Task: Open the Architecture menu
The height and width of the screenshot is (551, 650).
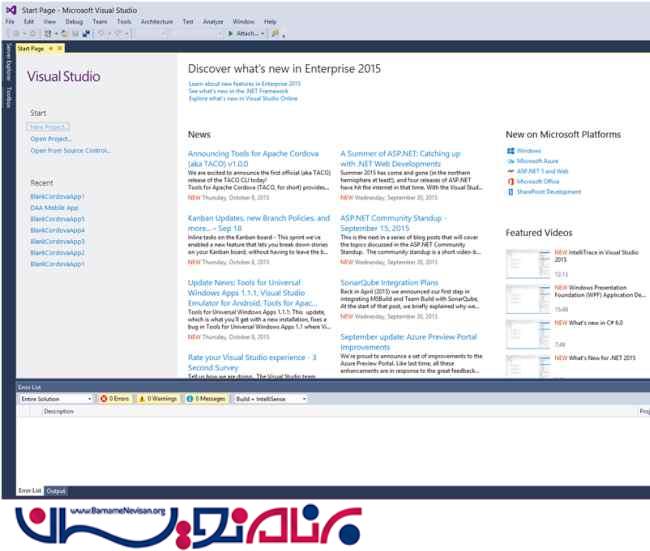Action: pos(157,22)
